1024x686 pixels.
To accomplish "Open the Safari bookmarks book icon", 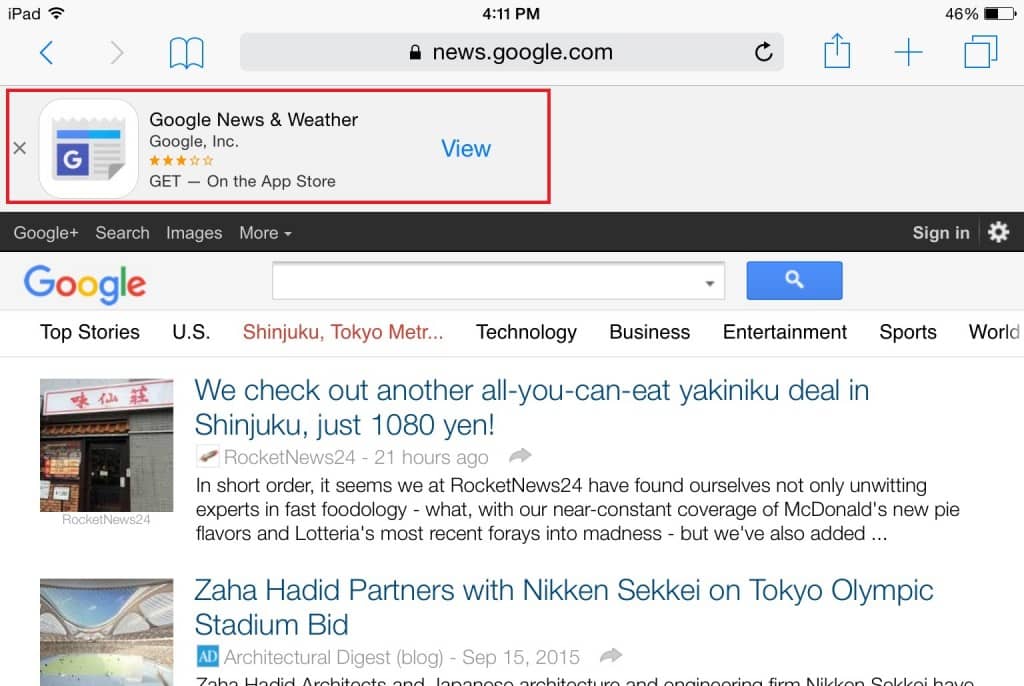I will pos(187,53).
